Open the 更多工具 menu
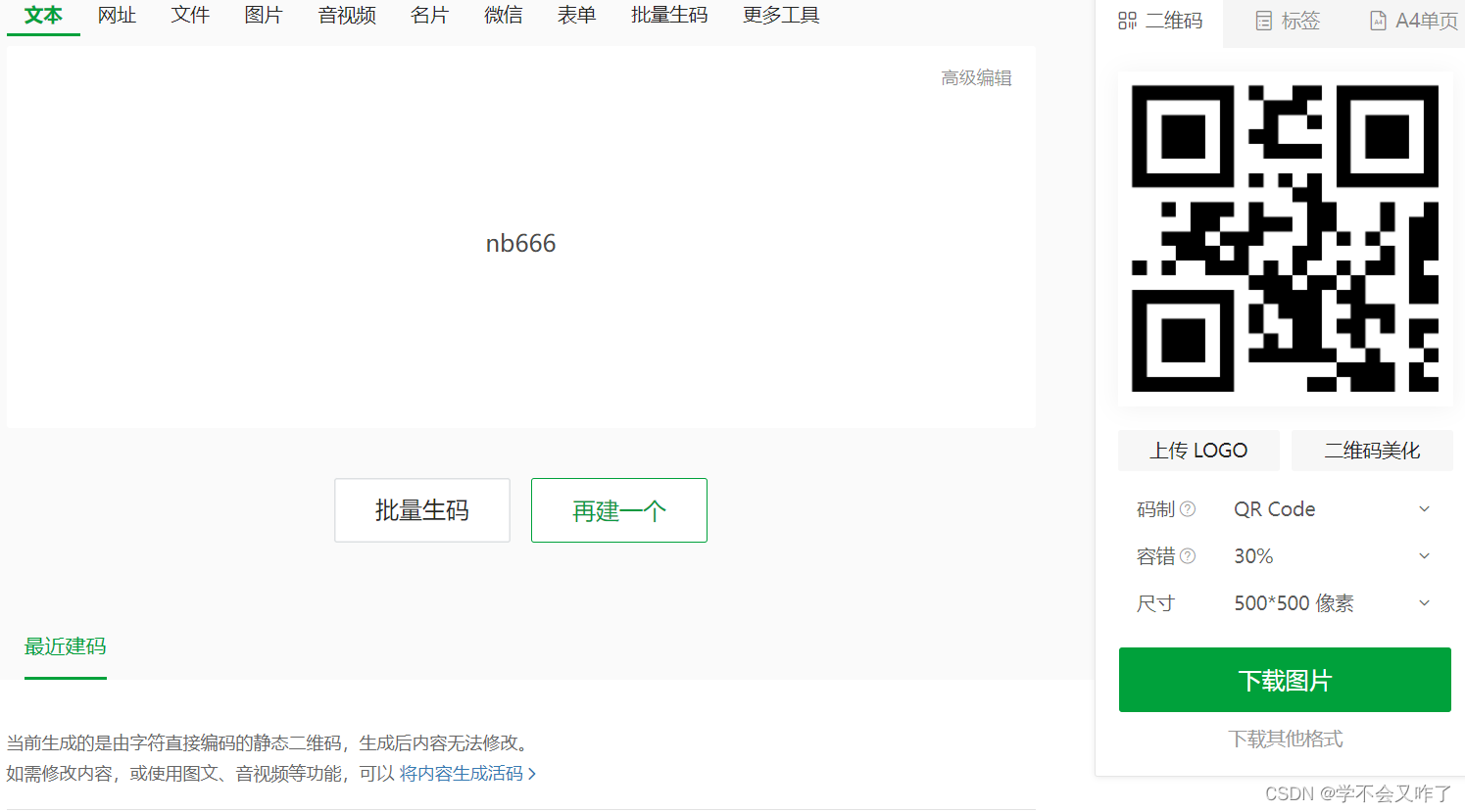The width and height of the screenshot is (1465, 812). pos(781,16)
